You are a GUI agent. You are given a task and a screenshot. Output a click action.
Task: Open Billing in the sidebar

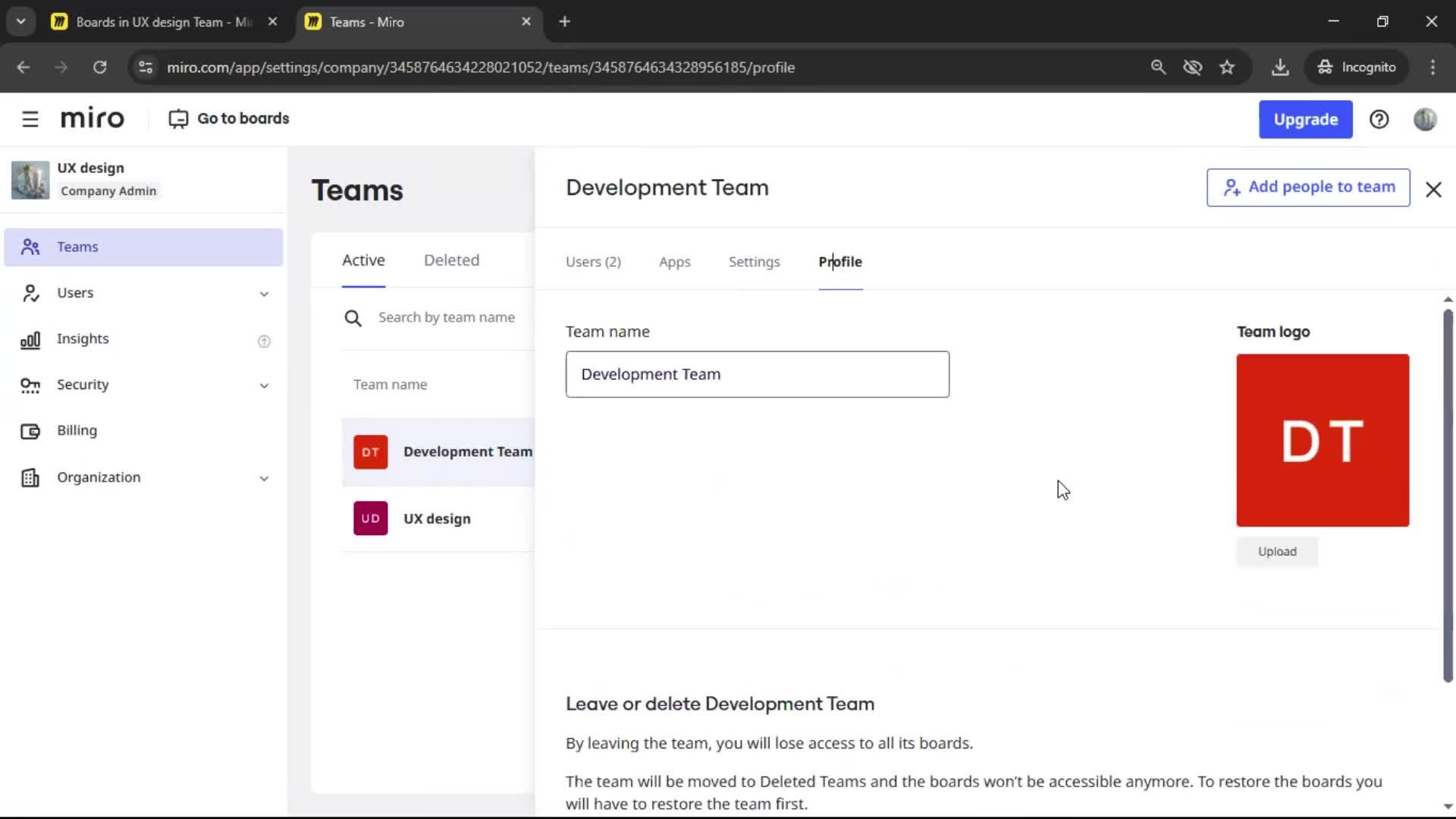[143, 431]
